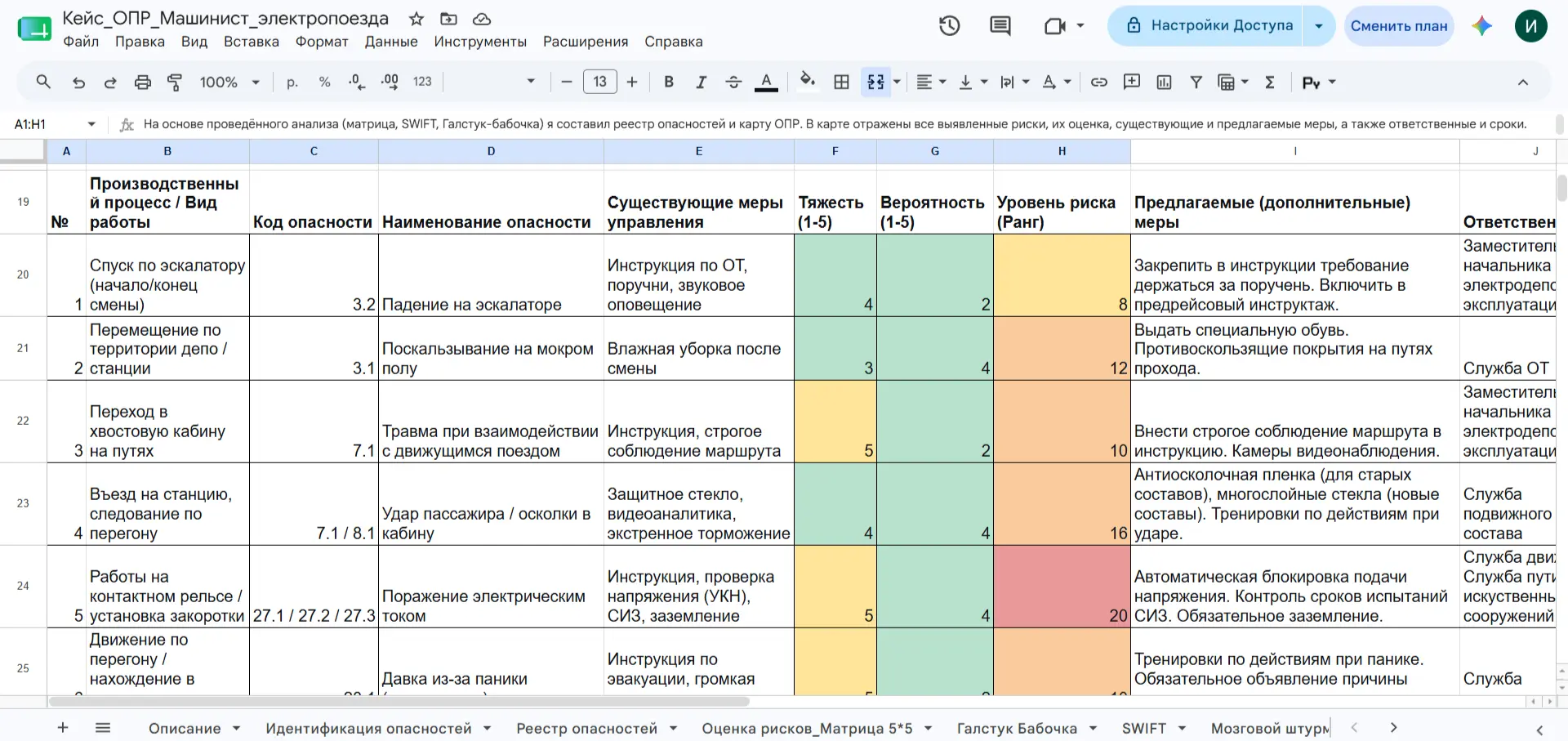Format as currency (р.)

pos(292,82)
